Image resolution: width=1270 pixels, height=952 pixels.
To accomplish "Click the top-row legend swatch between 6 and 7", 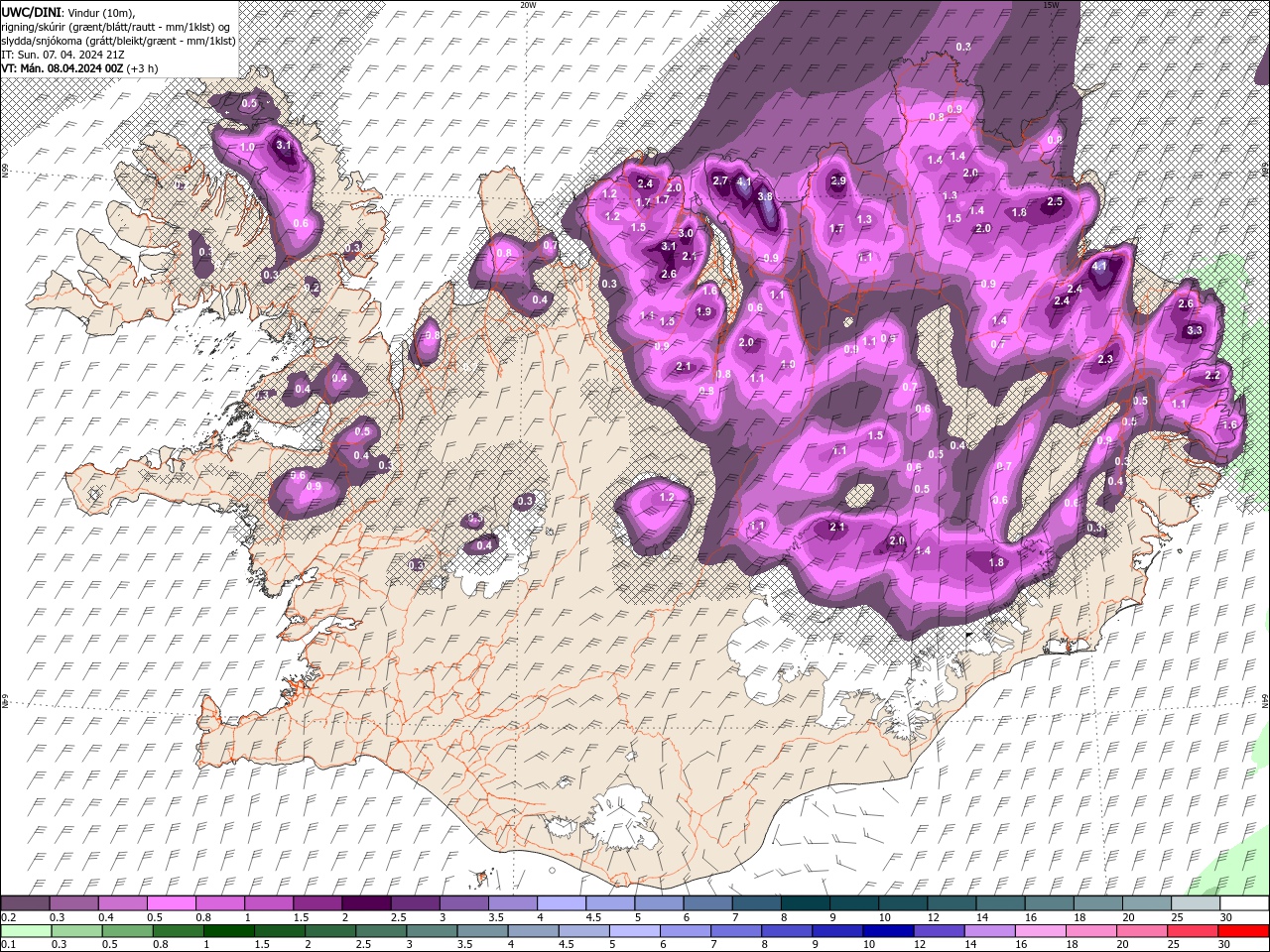I will [x=706, y=903].
